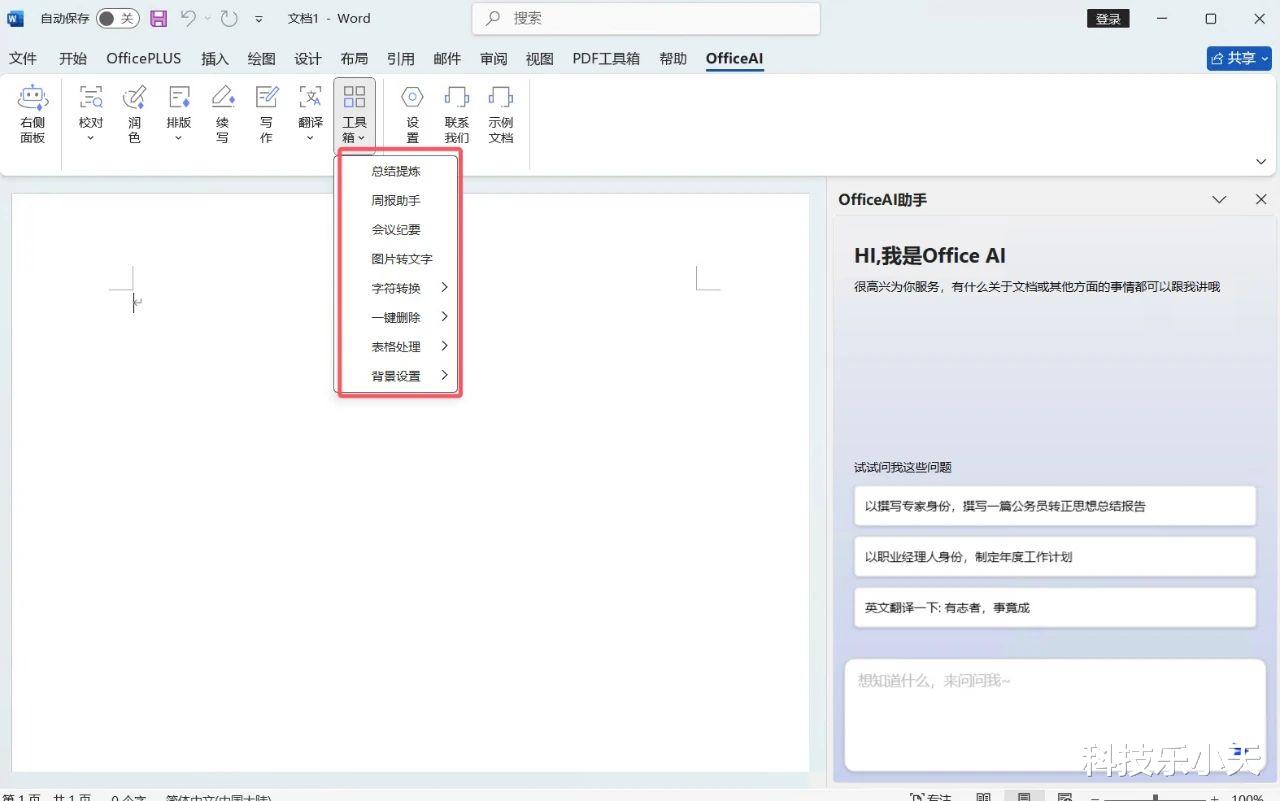Switch to the 视图 tab

click(540, 58)
